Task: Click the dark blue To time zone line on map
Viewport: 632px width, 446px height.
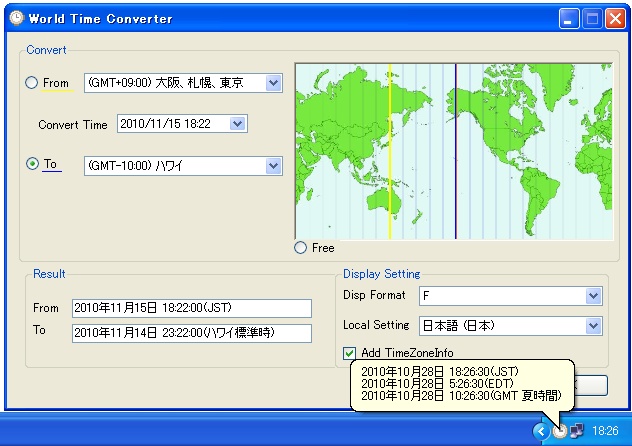Action: tap(456, 151)
